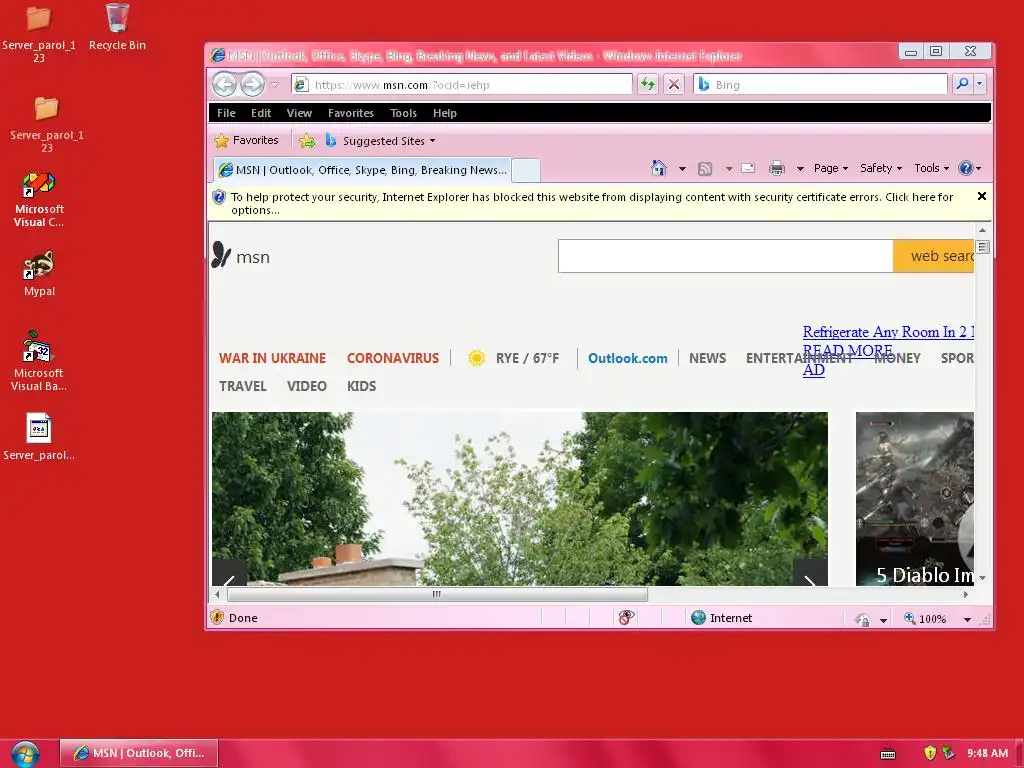The height and width of the screenshot is (768, 1024).
Task: Click the red Stop loading icon
Action: (674, 84)
